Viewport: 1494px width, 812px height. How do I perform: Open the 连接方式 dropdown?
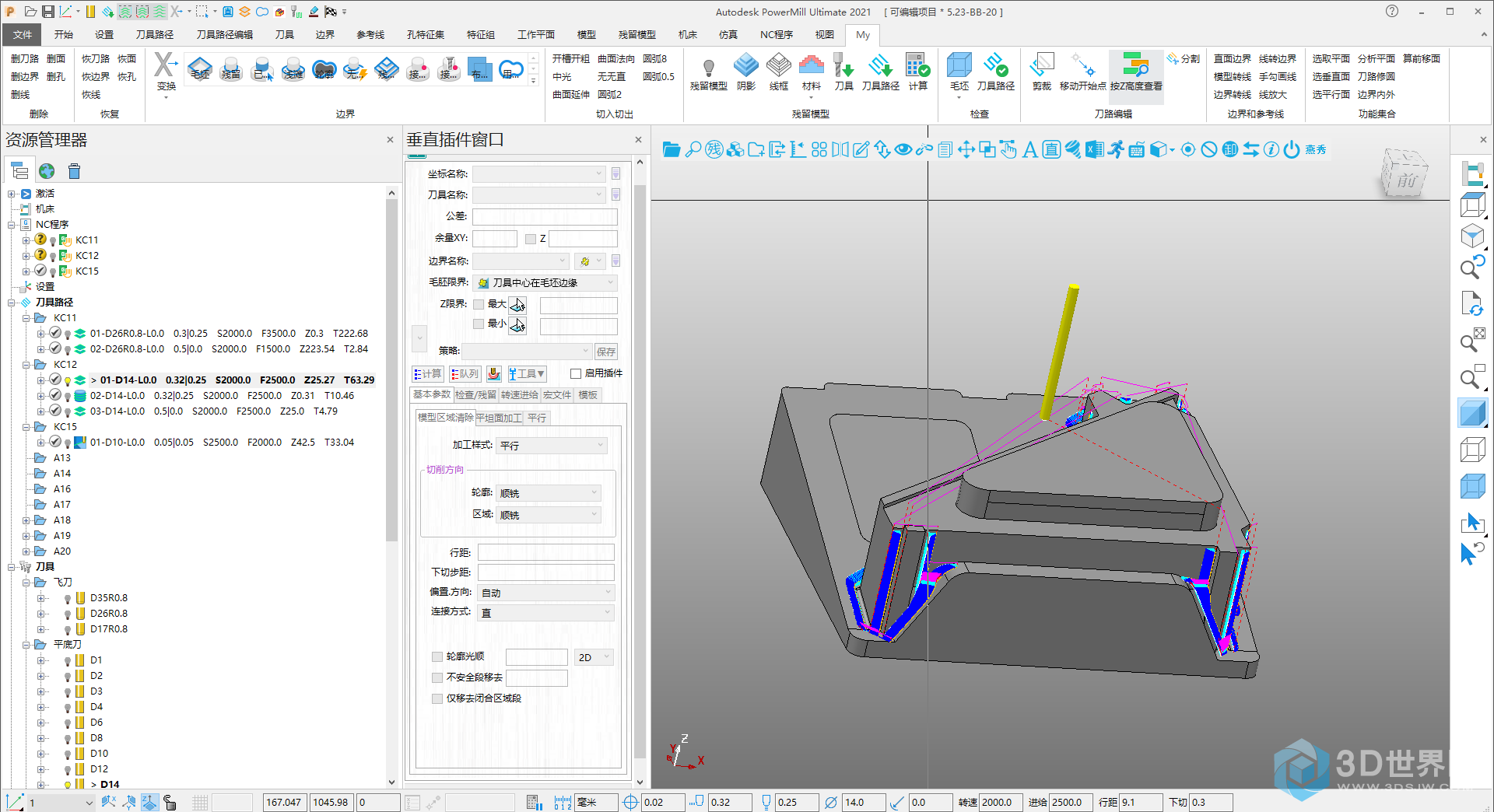546,613
